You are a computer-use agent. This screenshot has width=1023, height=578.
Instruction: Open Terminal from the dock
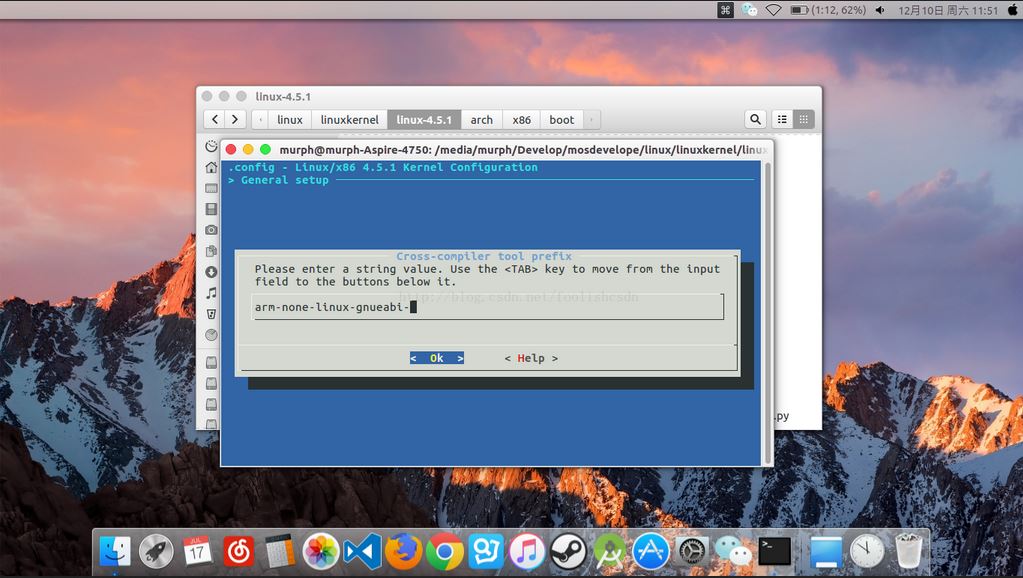775,552
